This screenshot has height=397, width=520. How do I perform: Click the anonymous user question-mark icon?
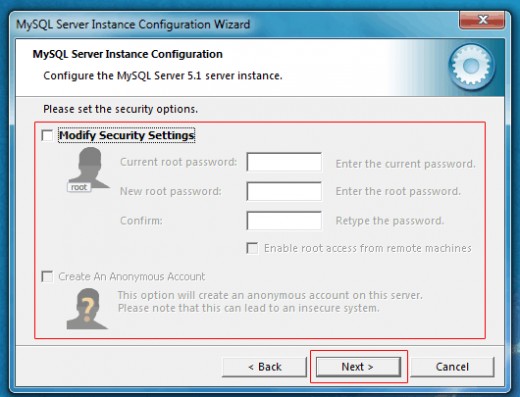pyautogui.click(x=87, y=309)
